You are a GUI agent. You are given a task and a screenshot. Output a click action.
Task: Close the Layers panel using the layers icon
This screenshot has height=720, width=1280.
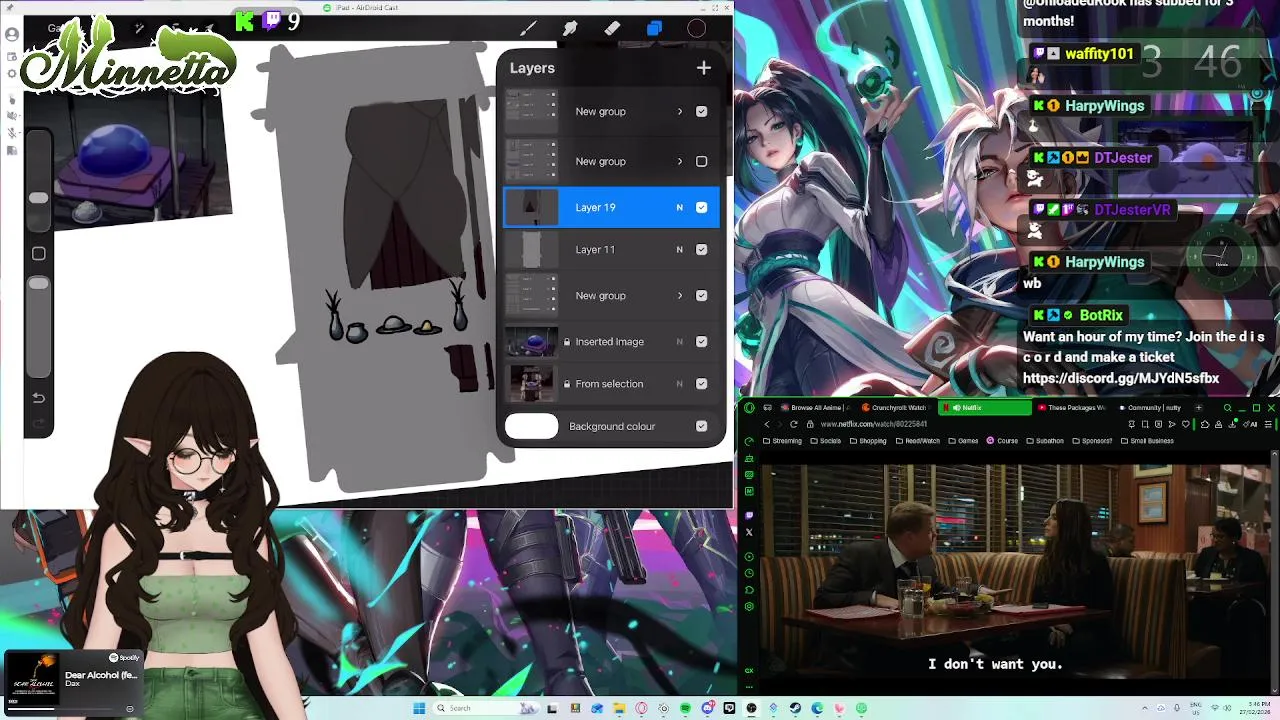pyautogui.click(x=654, y=29)
